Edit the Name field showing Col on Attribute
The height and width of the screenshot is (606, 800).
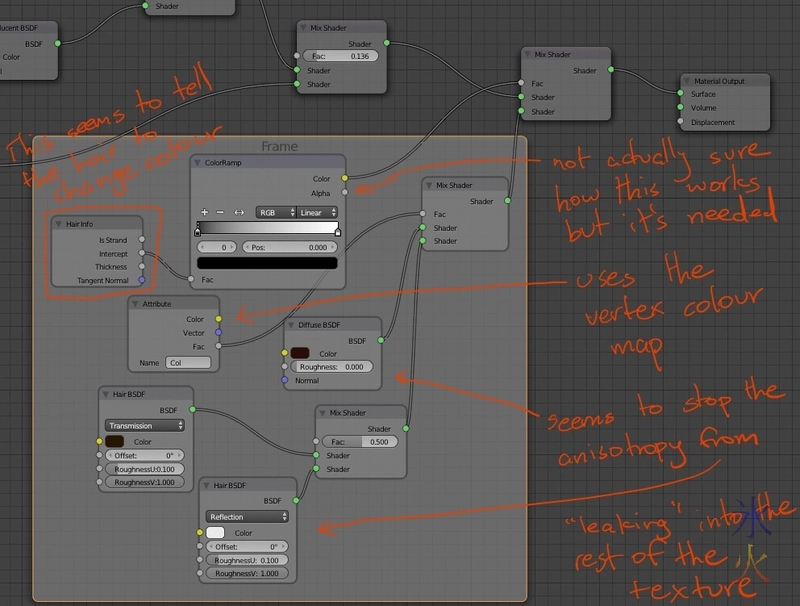tap(188, 362)
